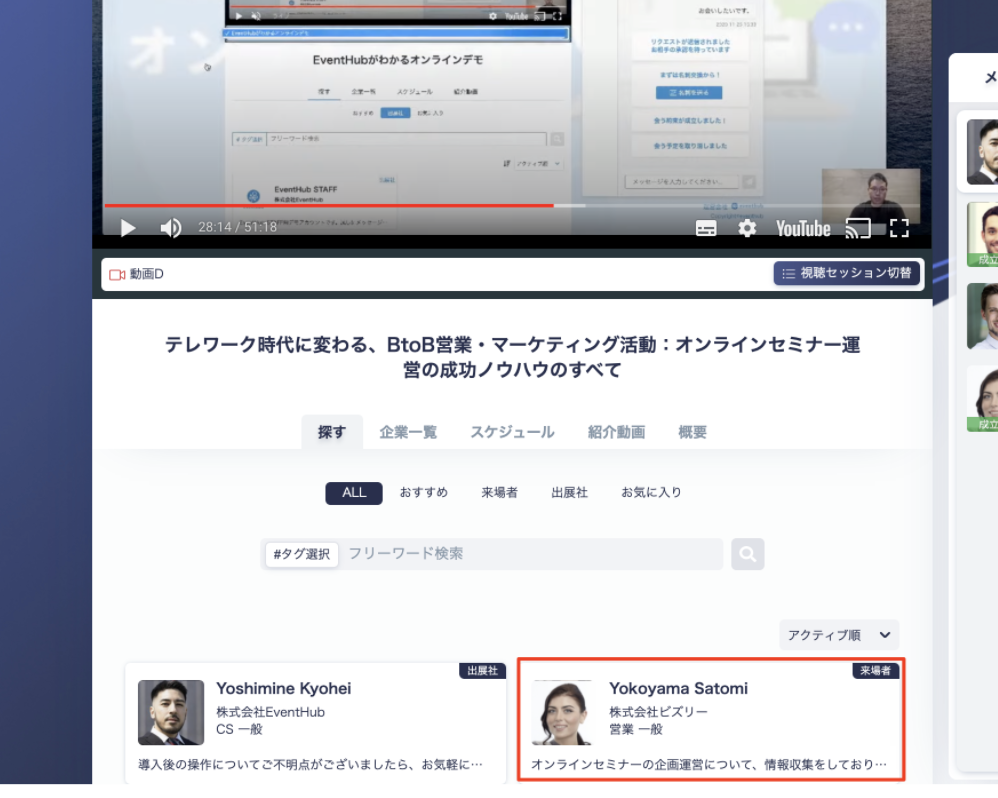
Task: Click the 動画D camera icon
Action: click(x=116, y=274)
